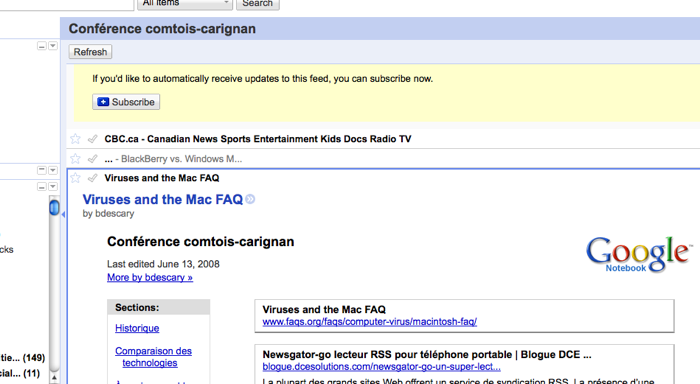Select the sidebar entry with count (11)
This screenshot has width=700, height=384.
[x=20, y=373]
